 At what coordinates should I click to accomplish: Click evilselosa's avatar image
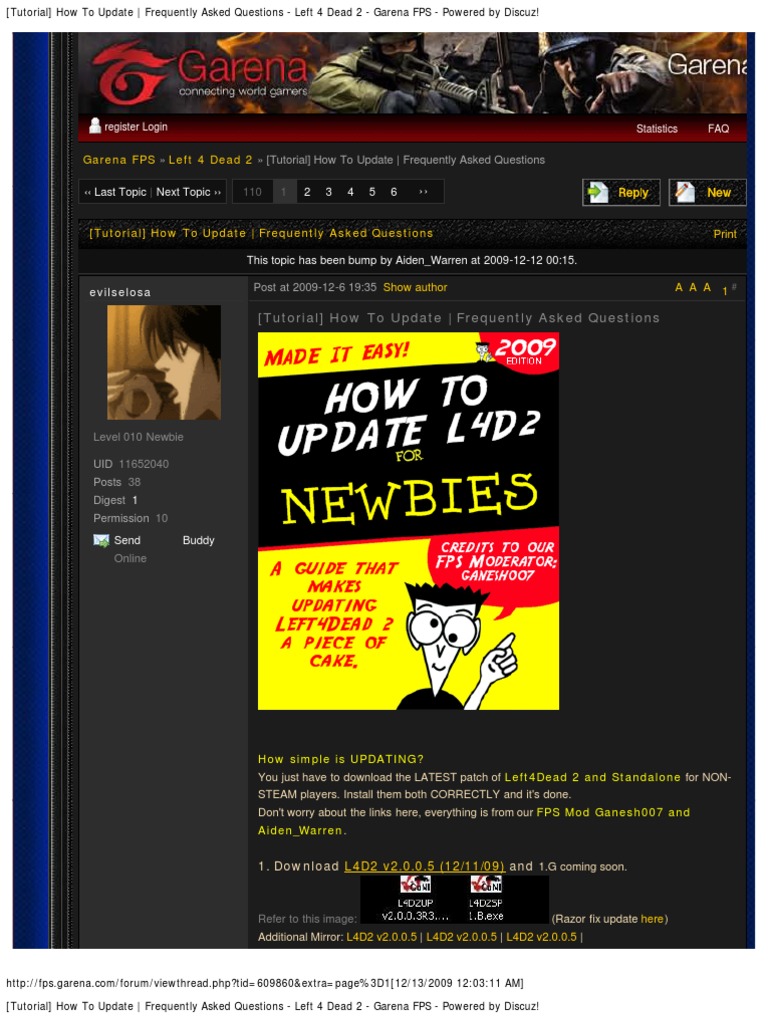coord(164,362)
